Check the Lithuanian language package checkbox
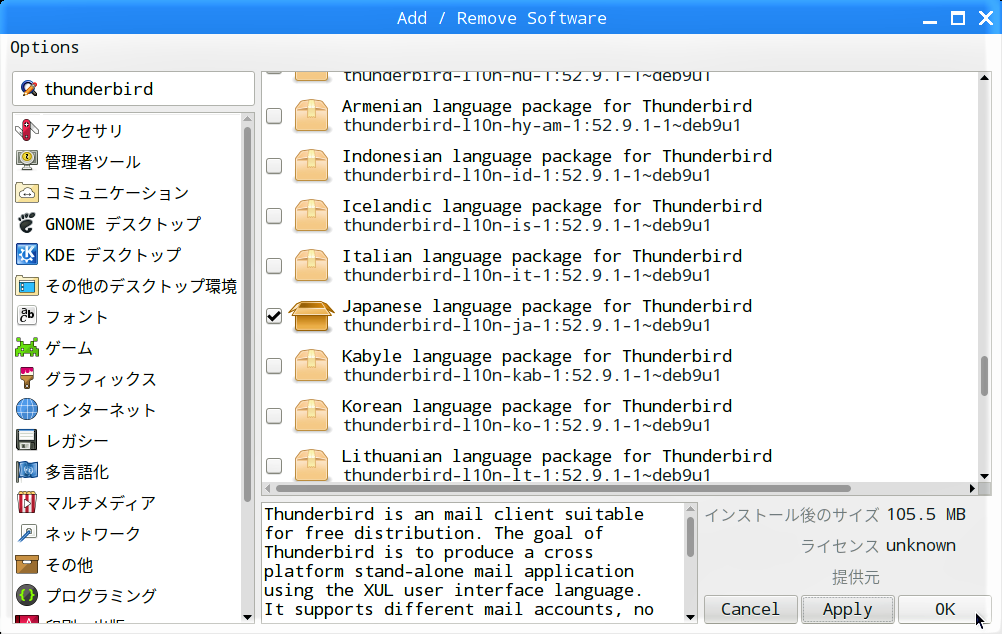 (274, 465)
